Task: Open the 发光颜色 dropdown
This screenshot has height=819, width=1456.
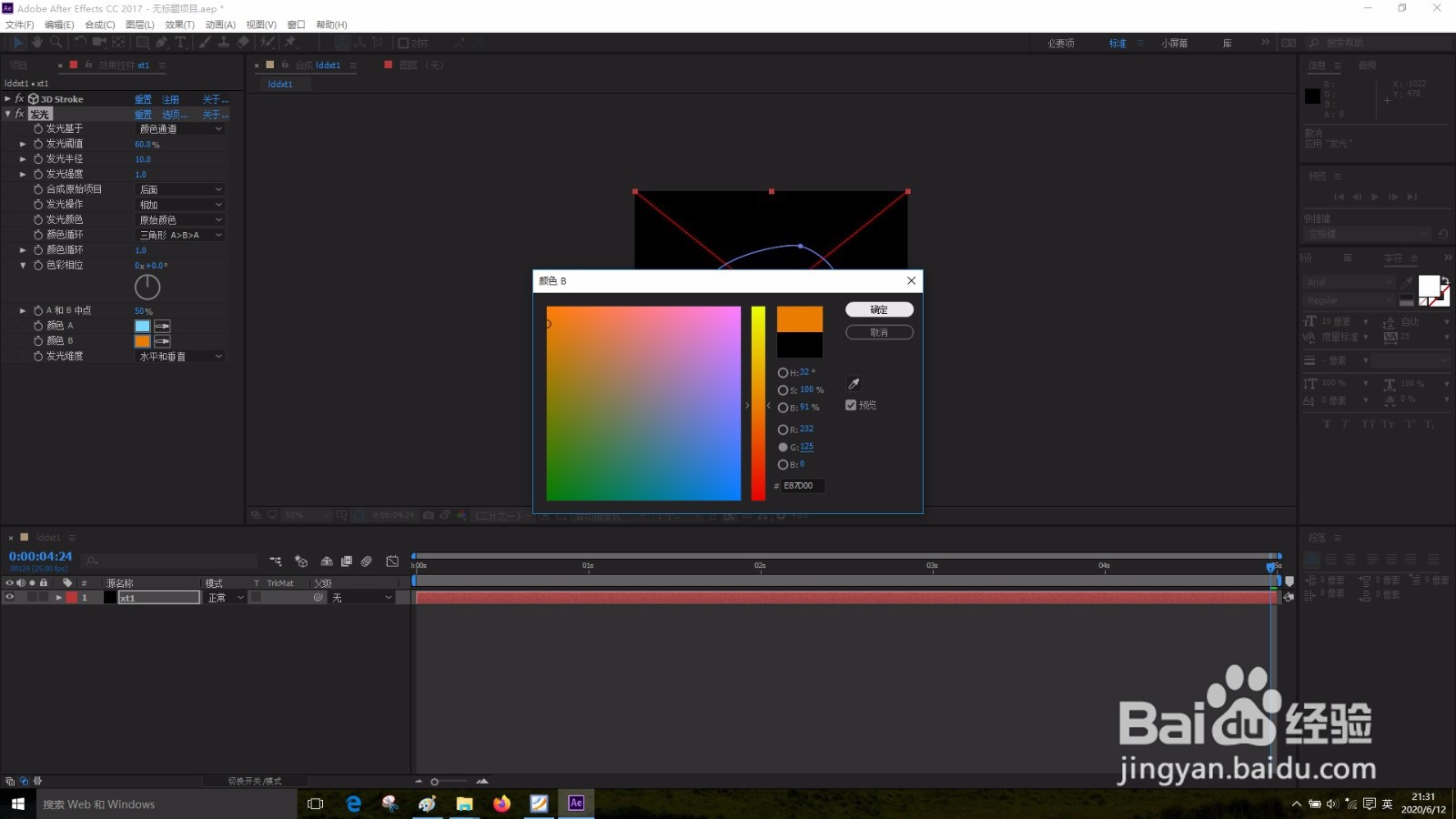Action: pos(180,220)
